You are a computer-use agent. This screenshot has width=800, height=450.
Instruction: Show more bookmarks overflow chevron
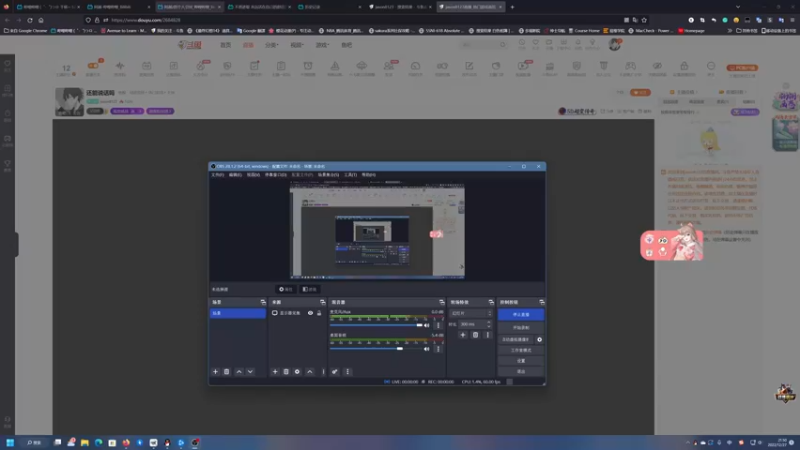[x=730, y=31]
